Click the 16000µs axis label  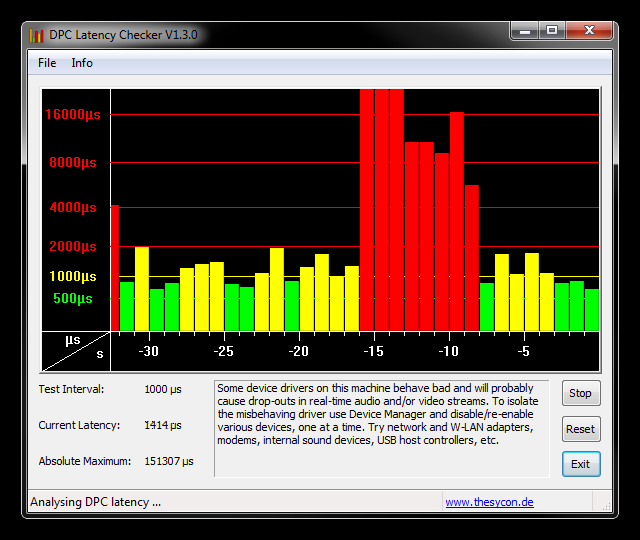coord(73,114)
